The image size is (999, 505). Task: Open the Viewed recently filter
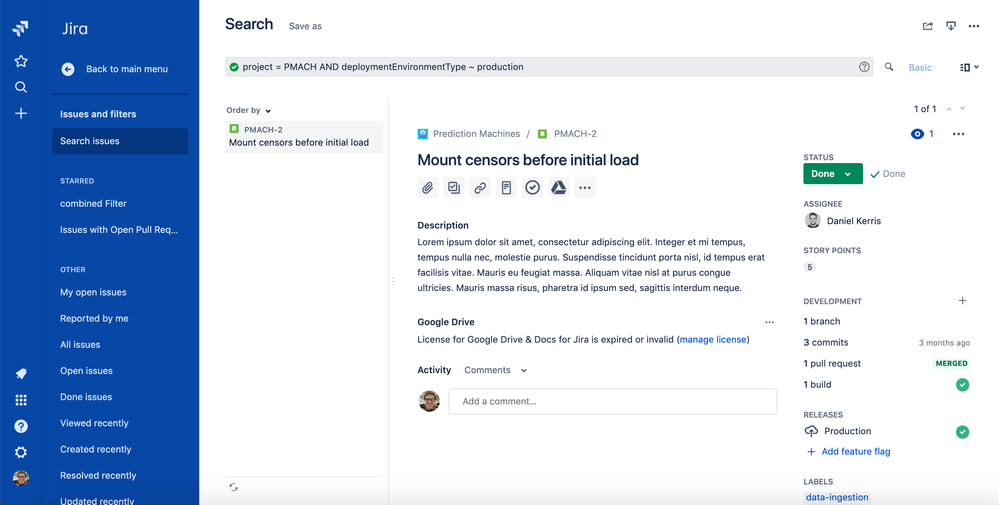pos(94,423)
